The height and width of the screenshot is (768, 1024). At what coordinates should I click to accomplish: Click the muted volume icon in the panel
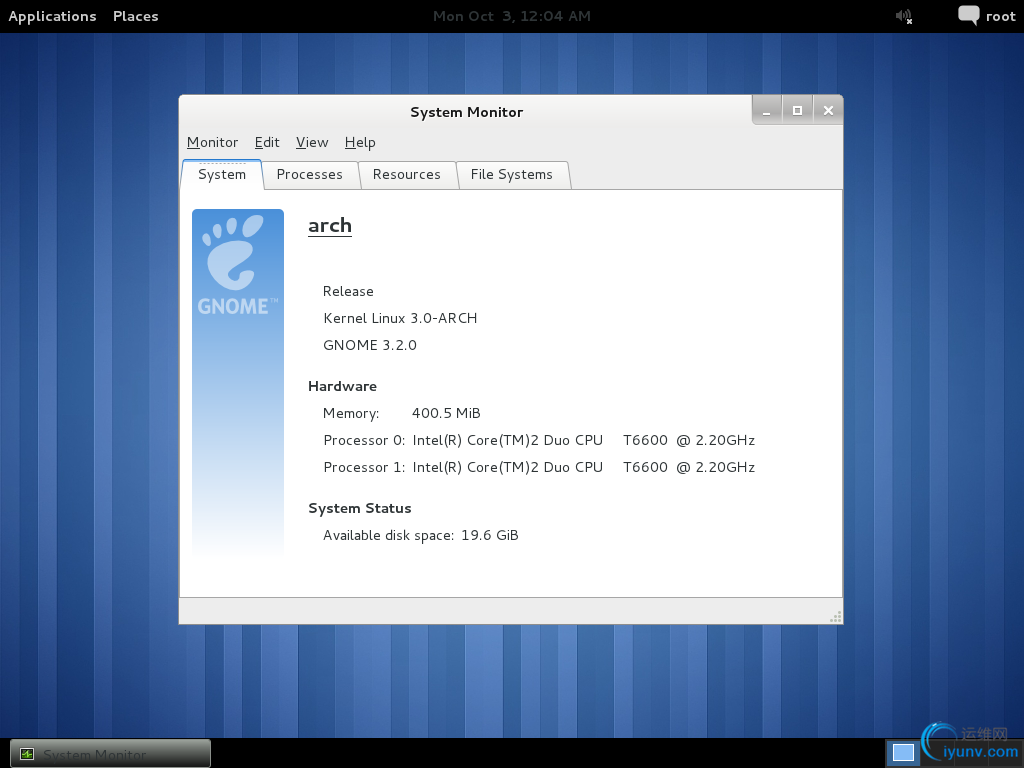click(904, 16)
